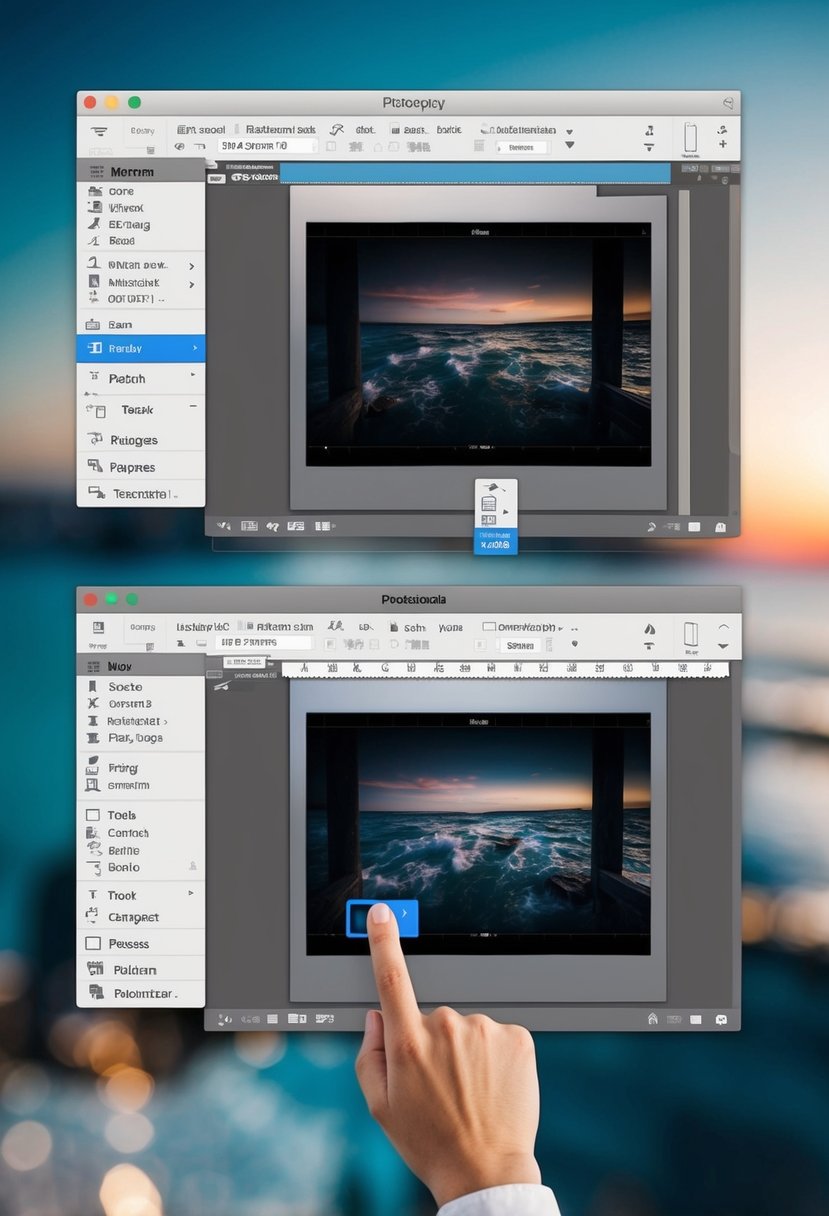Select the Ruioges menu item
Screen dimensions: 829x1216
pyautogui.click(x=134, y=440)
